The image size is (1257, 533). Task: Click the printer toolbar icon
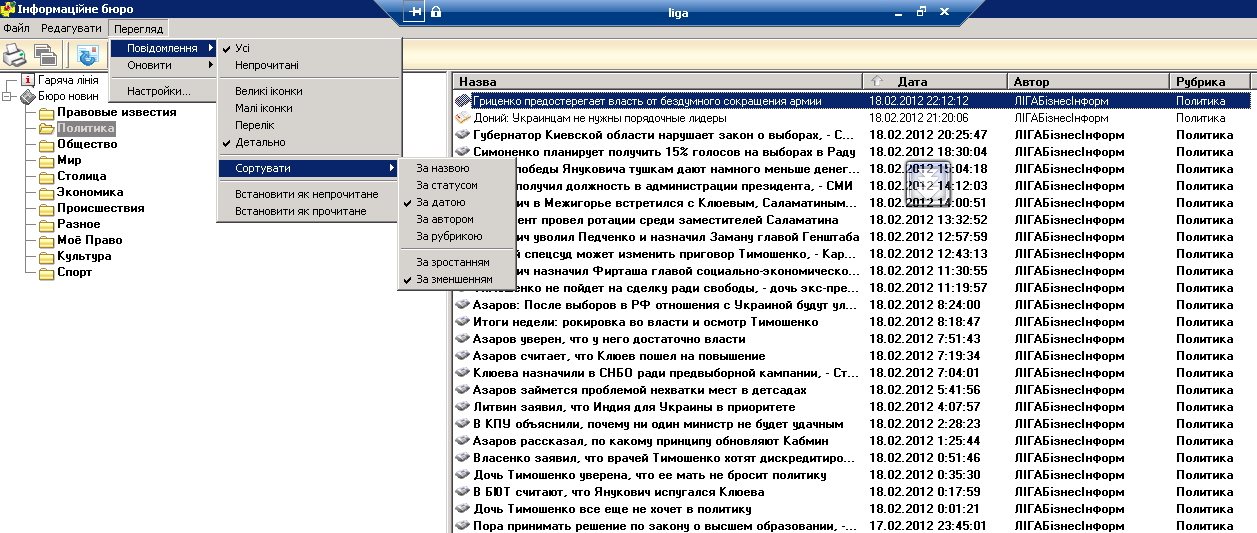(x=14, y=55)
